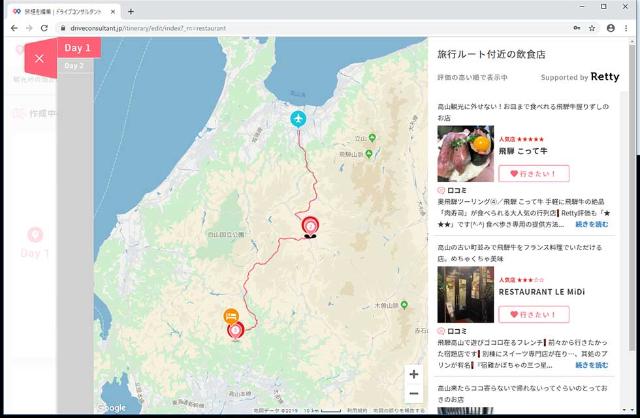Open the RESTAURANT LE MiDi photo thumbnail
Screen dimensions: 640x418
465,294
